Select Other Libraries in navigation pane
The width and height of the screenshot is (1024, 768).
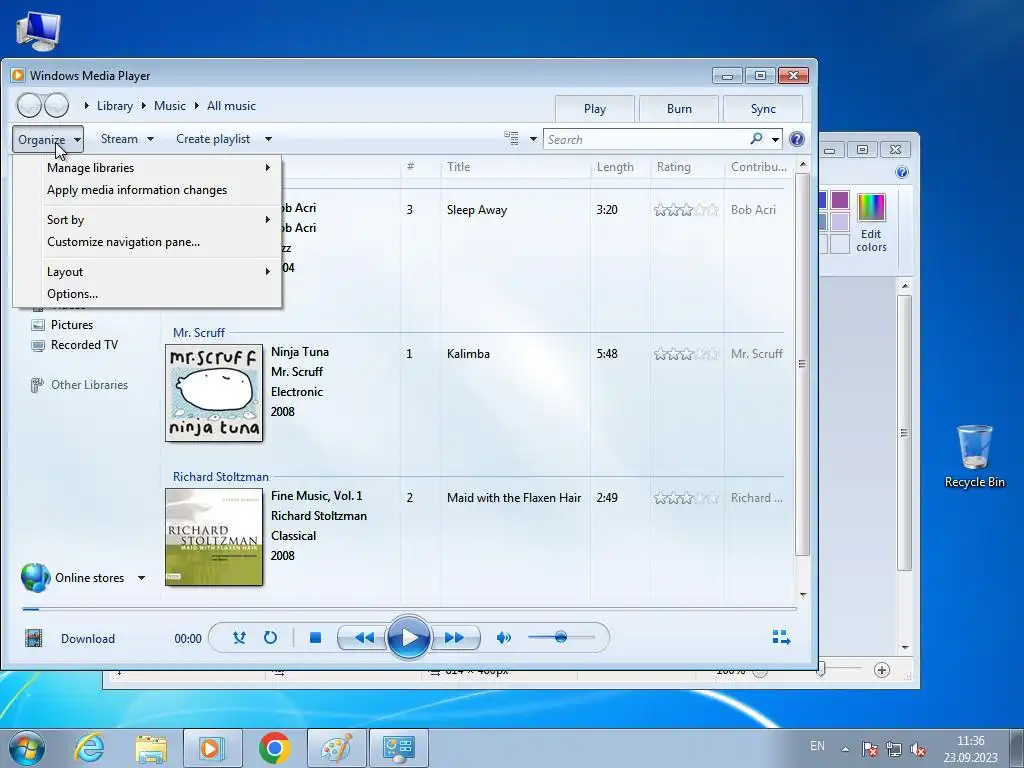click(x=89, y=385)
